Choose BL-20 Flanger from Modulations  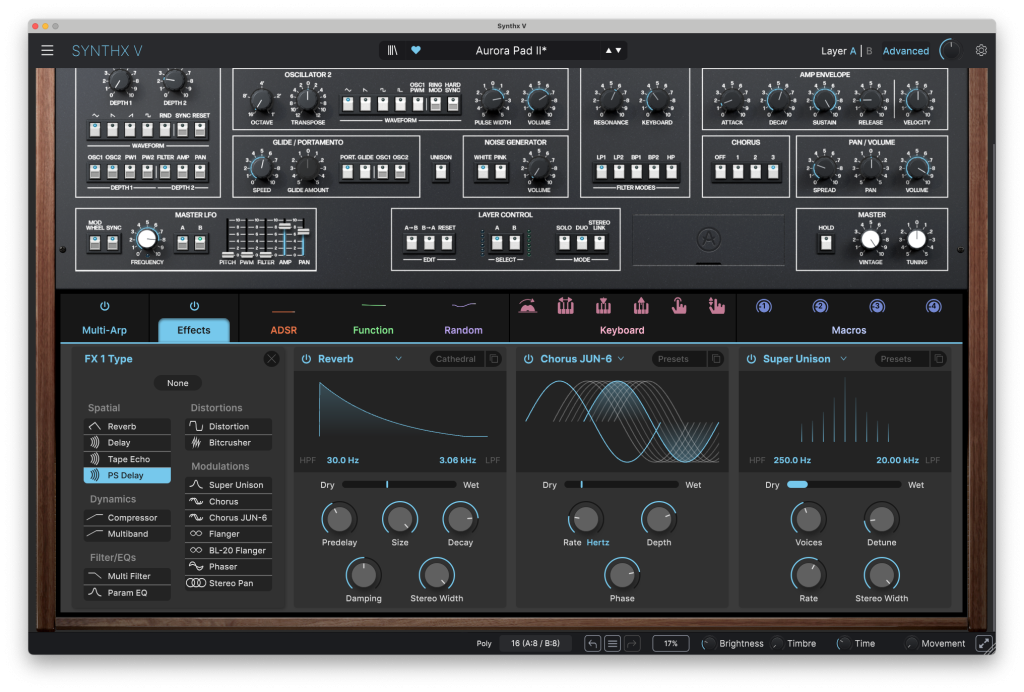point(229,550)
